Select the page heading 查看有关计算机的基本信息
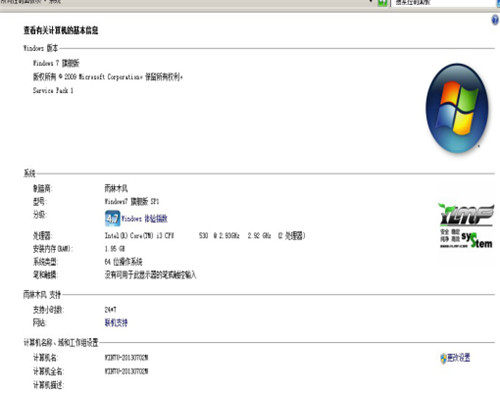The width and height of the screenshot is (500, 393). point(61,30)
